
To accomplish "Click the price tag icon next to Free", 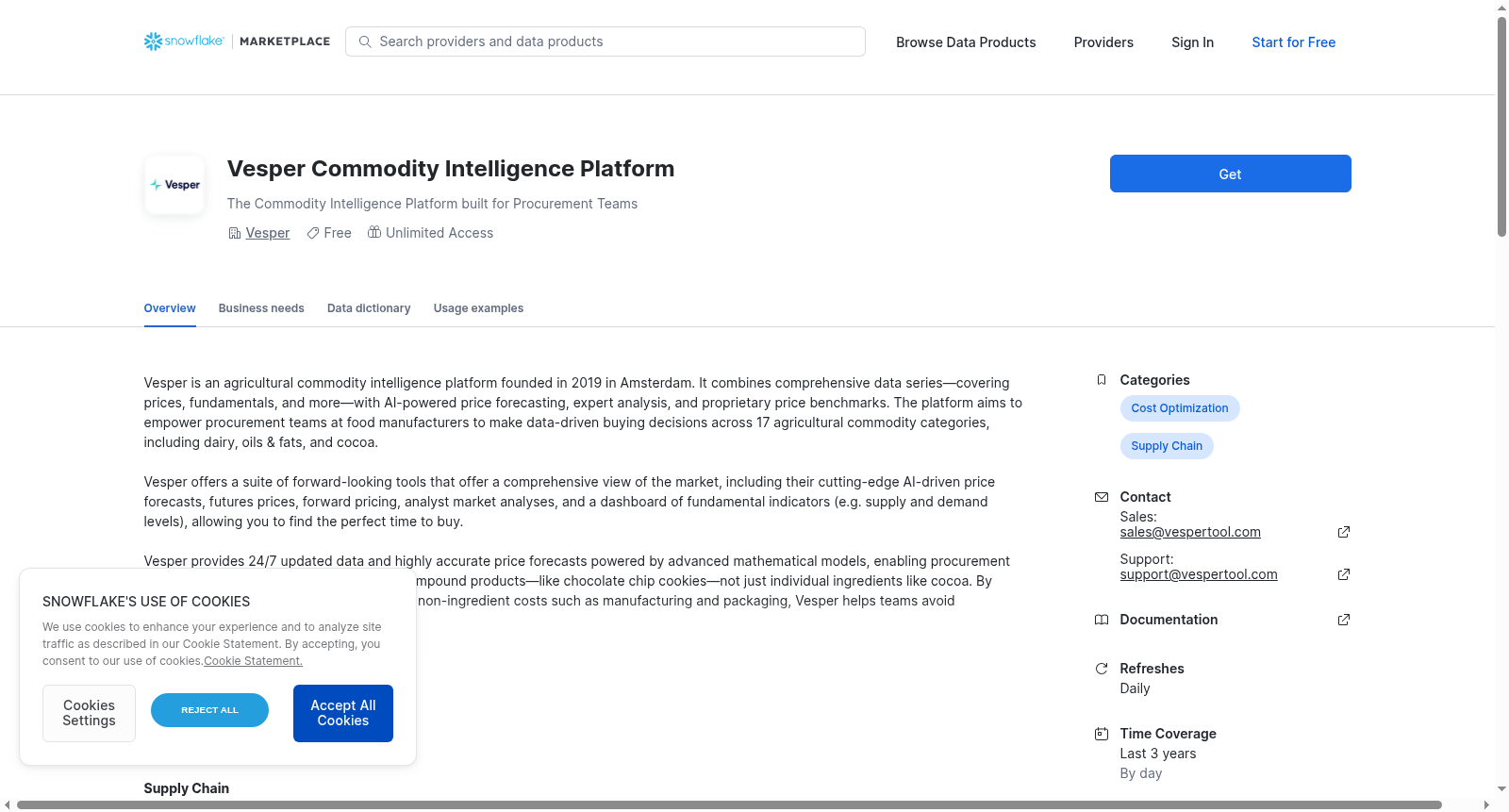I will click(313, 233).
